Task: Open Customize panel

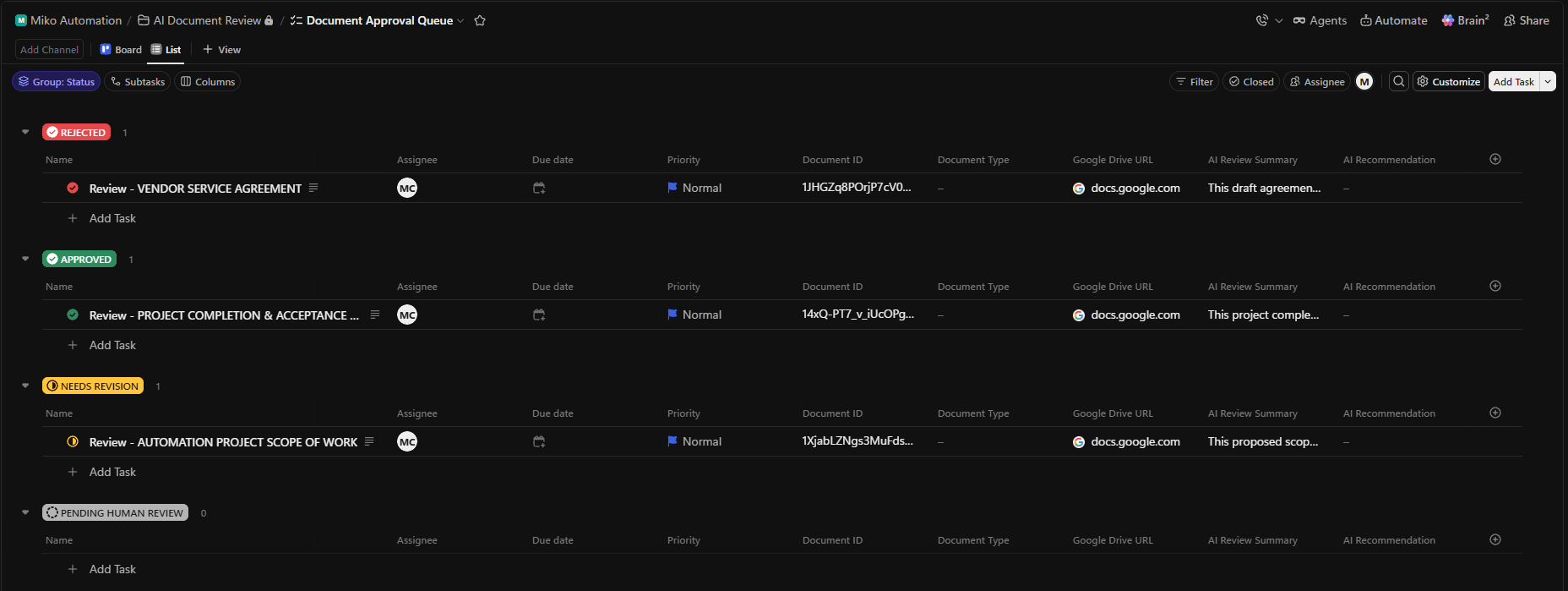Action: click(x=1449, y=81)
